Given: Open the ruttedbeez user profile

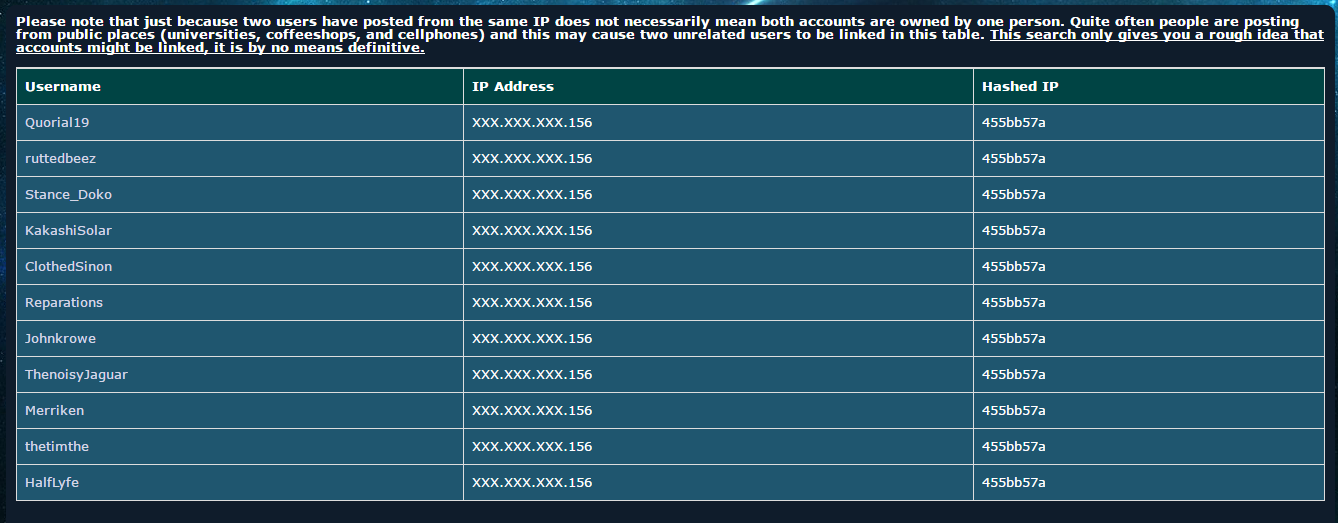Looking at the screenshot, I should coord(60,159).
